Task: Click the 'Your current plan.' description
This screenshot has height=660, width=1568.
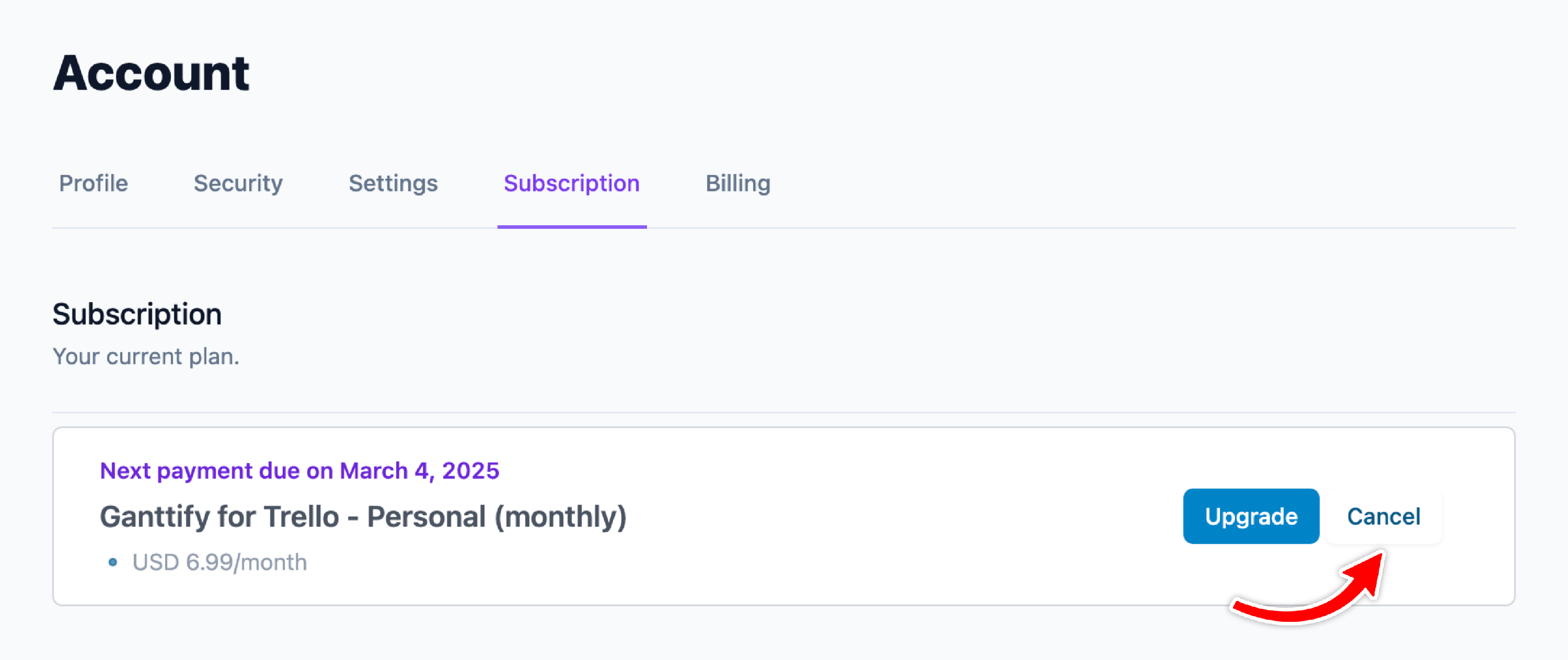Action: [146, 356]
